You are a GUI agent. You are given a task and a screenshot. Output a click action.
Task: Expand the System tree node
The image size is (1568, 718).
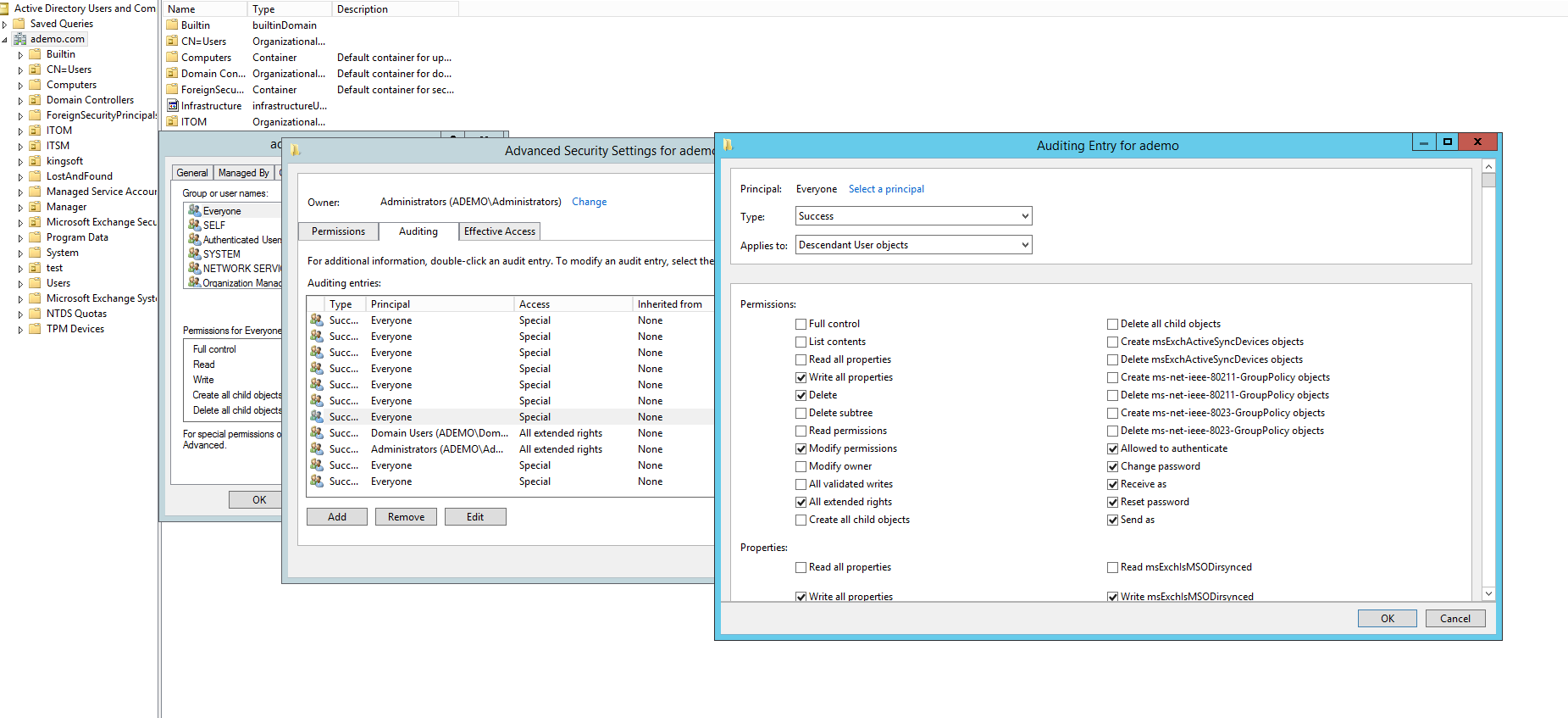[x=20, y=253]
